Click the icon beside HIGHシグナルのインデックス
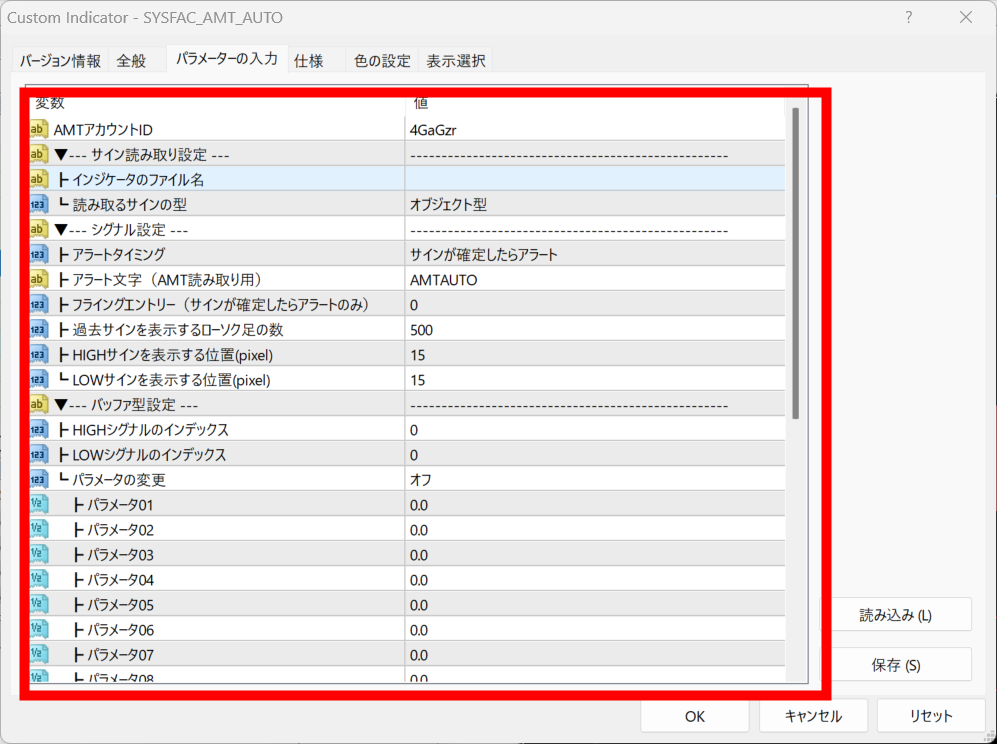The height and width of the screenshot is (744, 997). 39,429
